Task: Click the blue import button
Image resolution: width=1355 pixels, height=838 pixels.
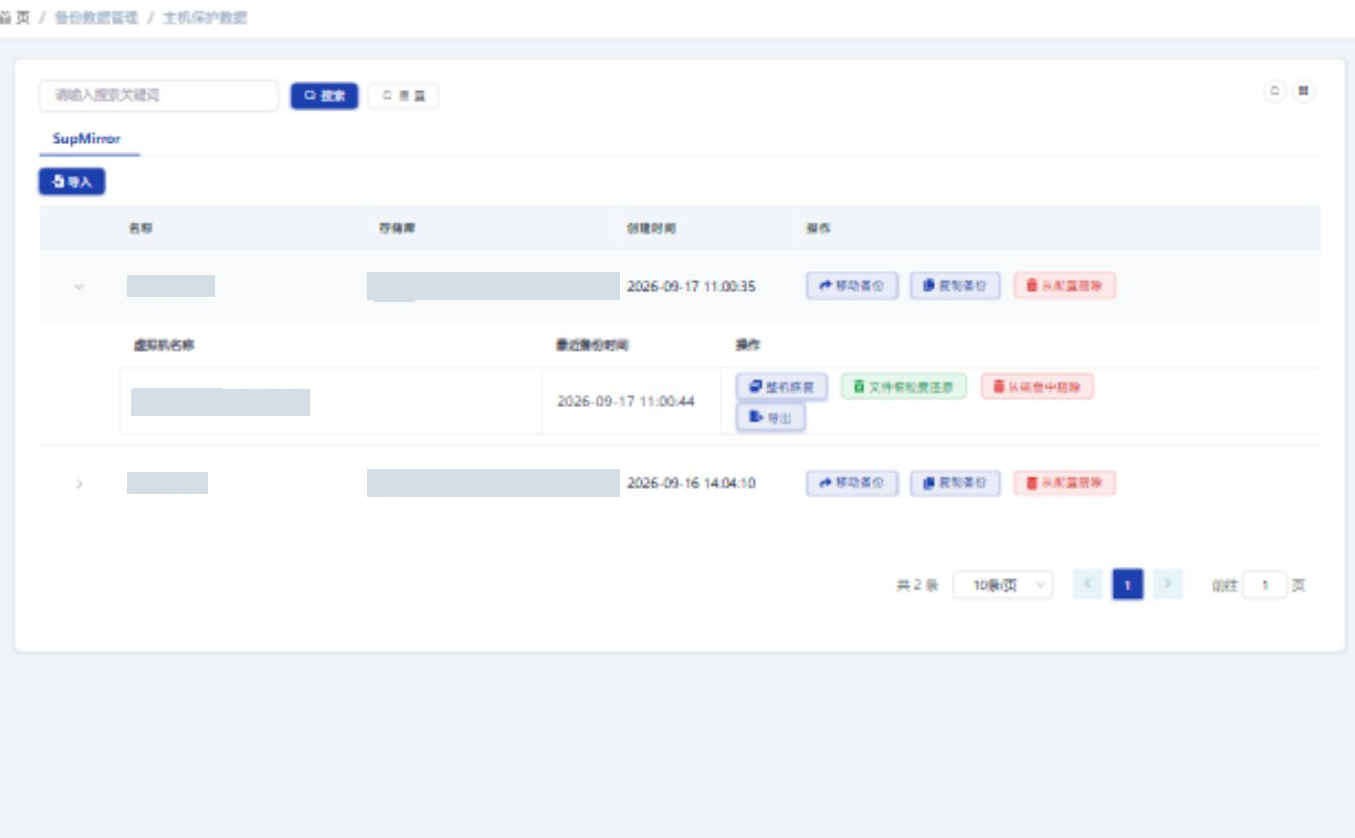Action: (x=72, y=181)
